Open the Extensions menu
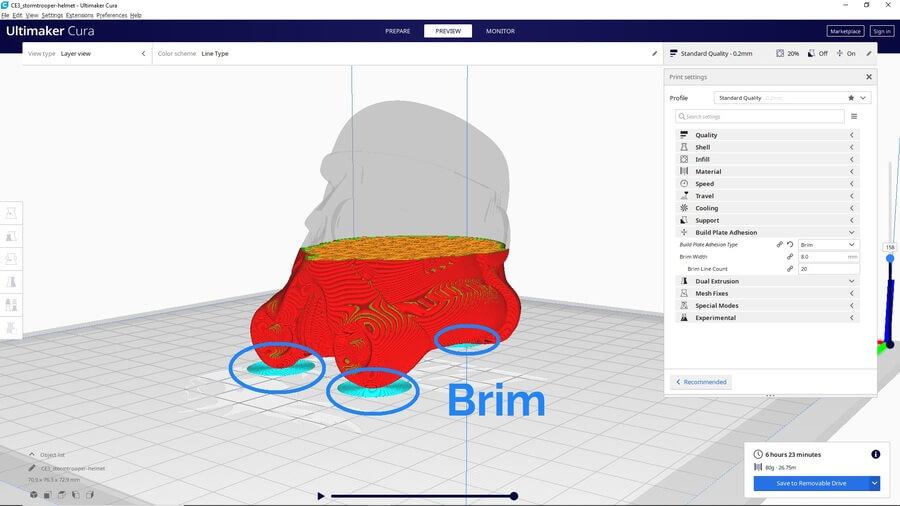The image size is (900, 506). (x=79, y=15)
